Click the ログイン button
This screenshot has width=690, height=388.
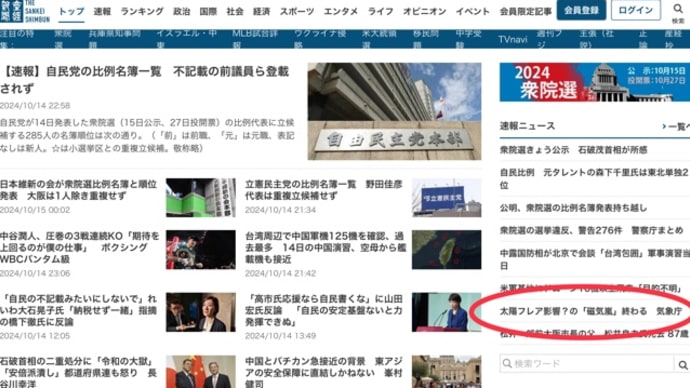pyautogui.click(x=635, y=10)
